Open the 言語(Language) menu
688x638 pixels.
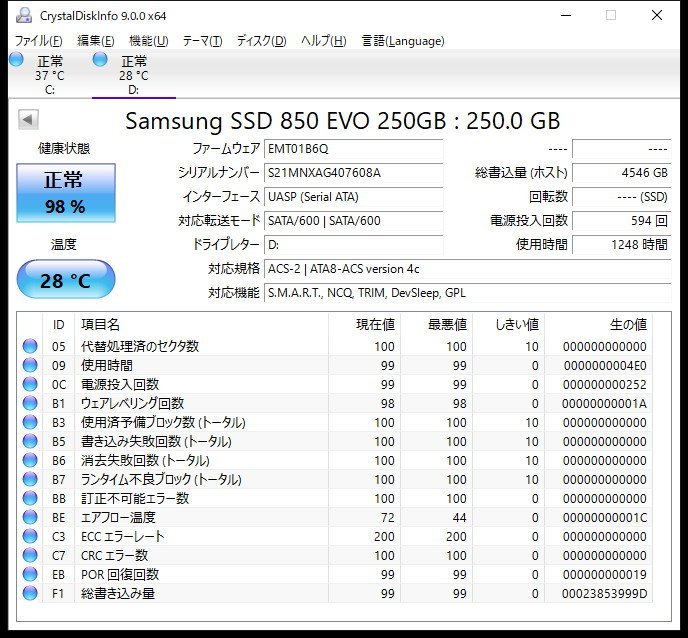[x=403, y=41]
